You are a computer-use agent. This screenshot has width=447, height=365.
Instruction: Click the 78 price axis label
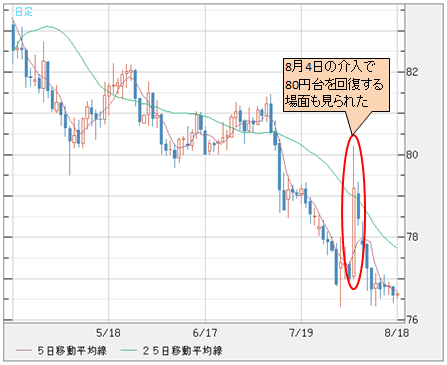[x=412, y=237]
